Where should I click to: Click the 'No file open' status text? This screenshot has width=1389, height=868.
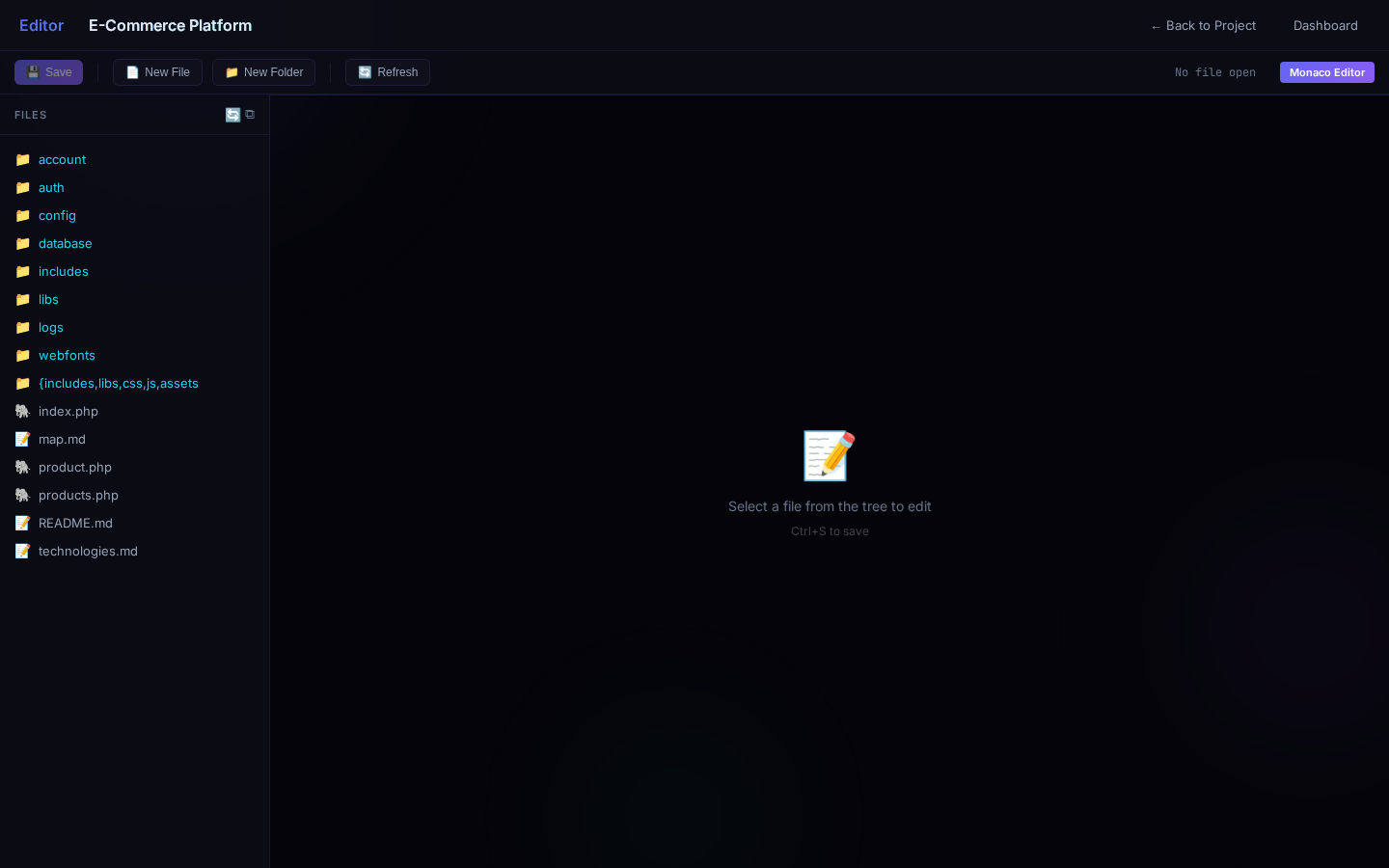click(x=1215, y=72)
